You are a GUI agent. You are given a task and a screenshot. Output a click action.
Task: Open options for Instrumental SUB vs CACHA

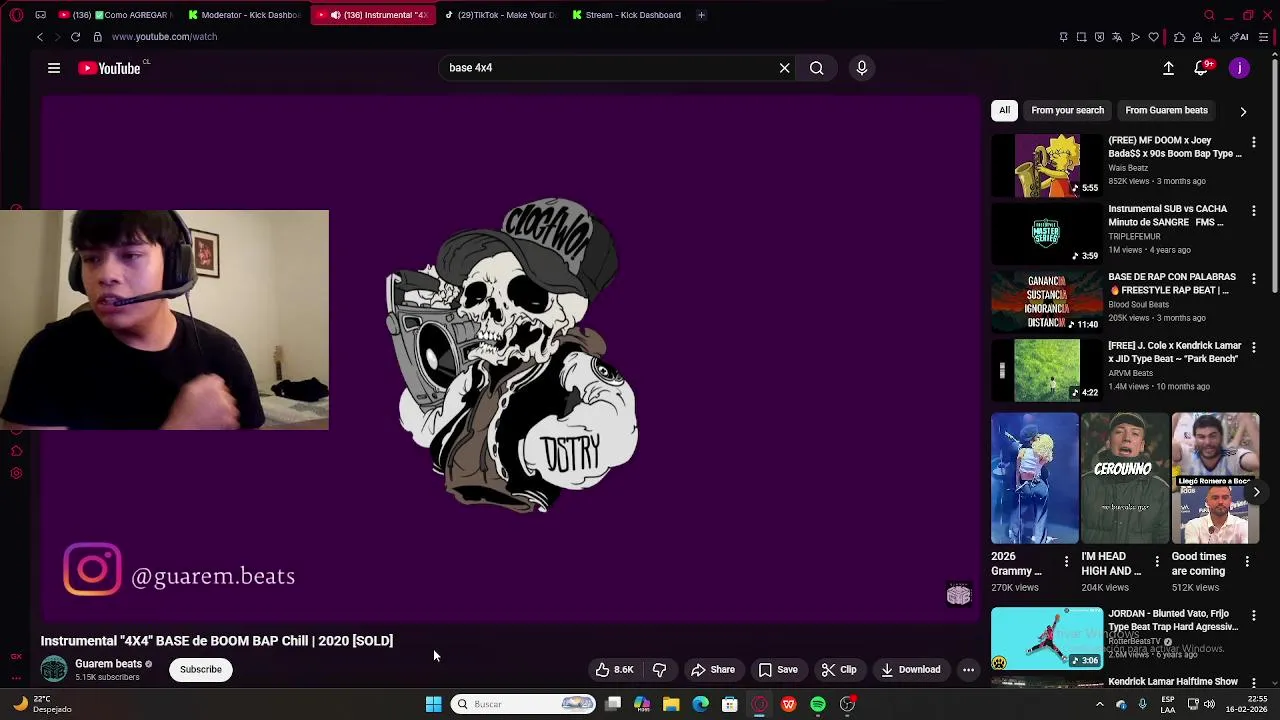click(1254, 211)
